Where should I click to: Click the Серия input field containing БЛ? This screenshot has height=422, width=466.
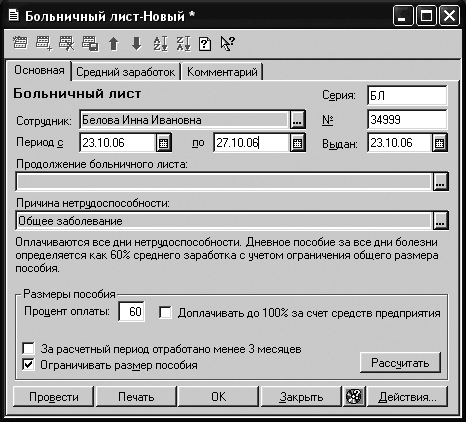point(407,96)
